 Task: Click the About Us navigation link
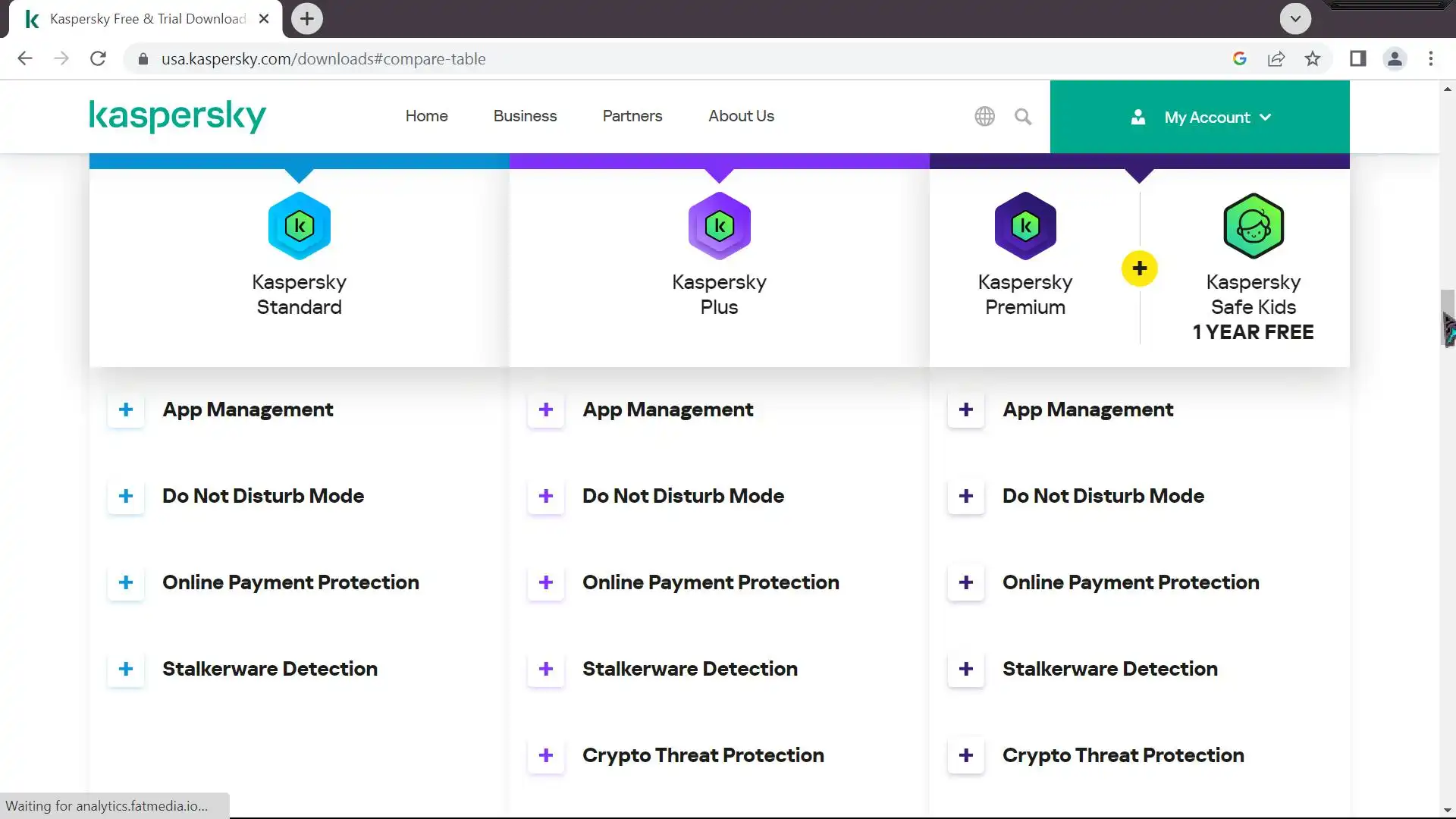pyautogui.click(x=741, y=116)
